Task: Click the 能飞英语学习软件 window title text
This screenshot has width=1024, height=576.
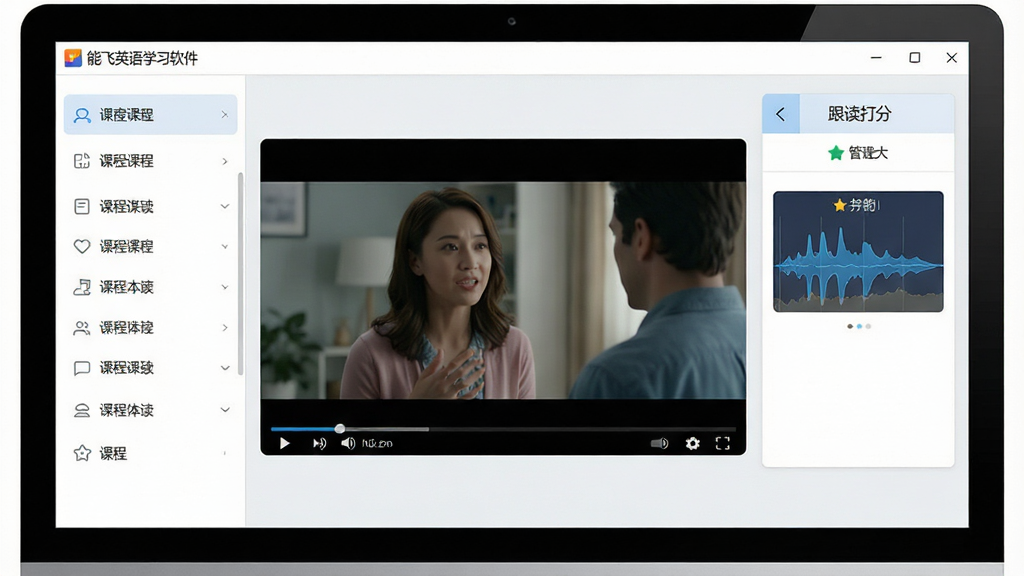Action: pyautogui.click(x=142, y=59)
